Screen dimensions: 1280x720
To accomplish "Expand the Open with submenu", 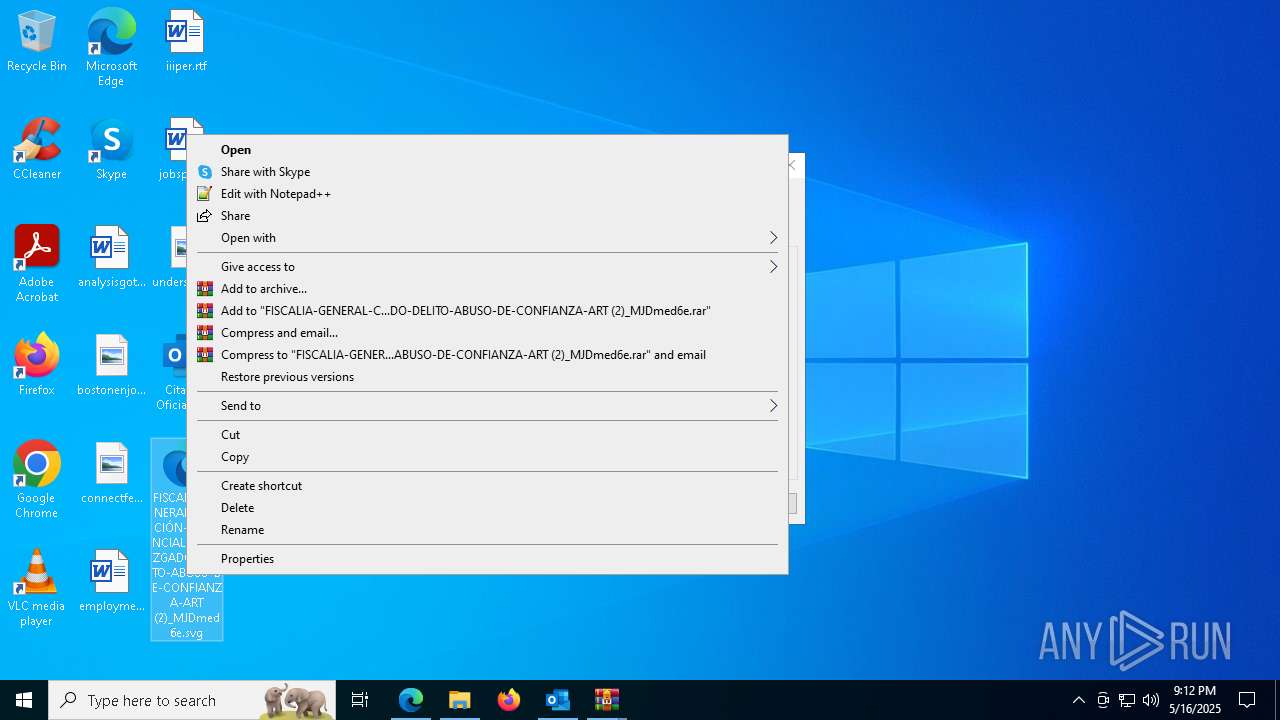I will pyautogui.click(x=487, y=238).
